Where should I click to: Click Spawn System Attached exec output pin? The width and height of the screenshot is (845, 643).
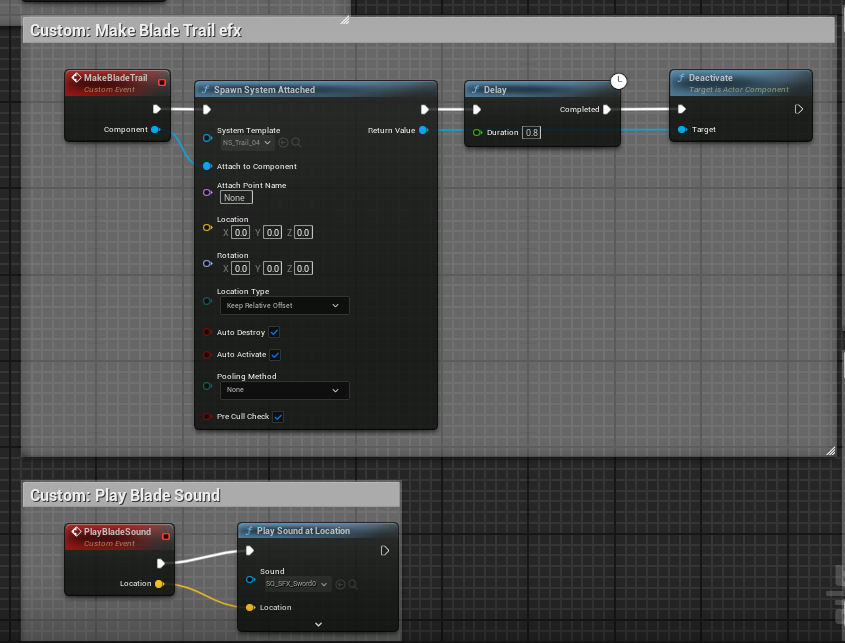tap(425, 109)
